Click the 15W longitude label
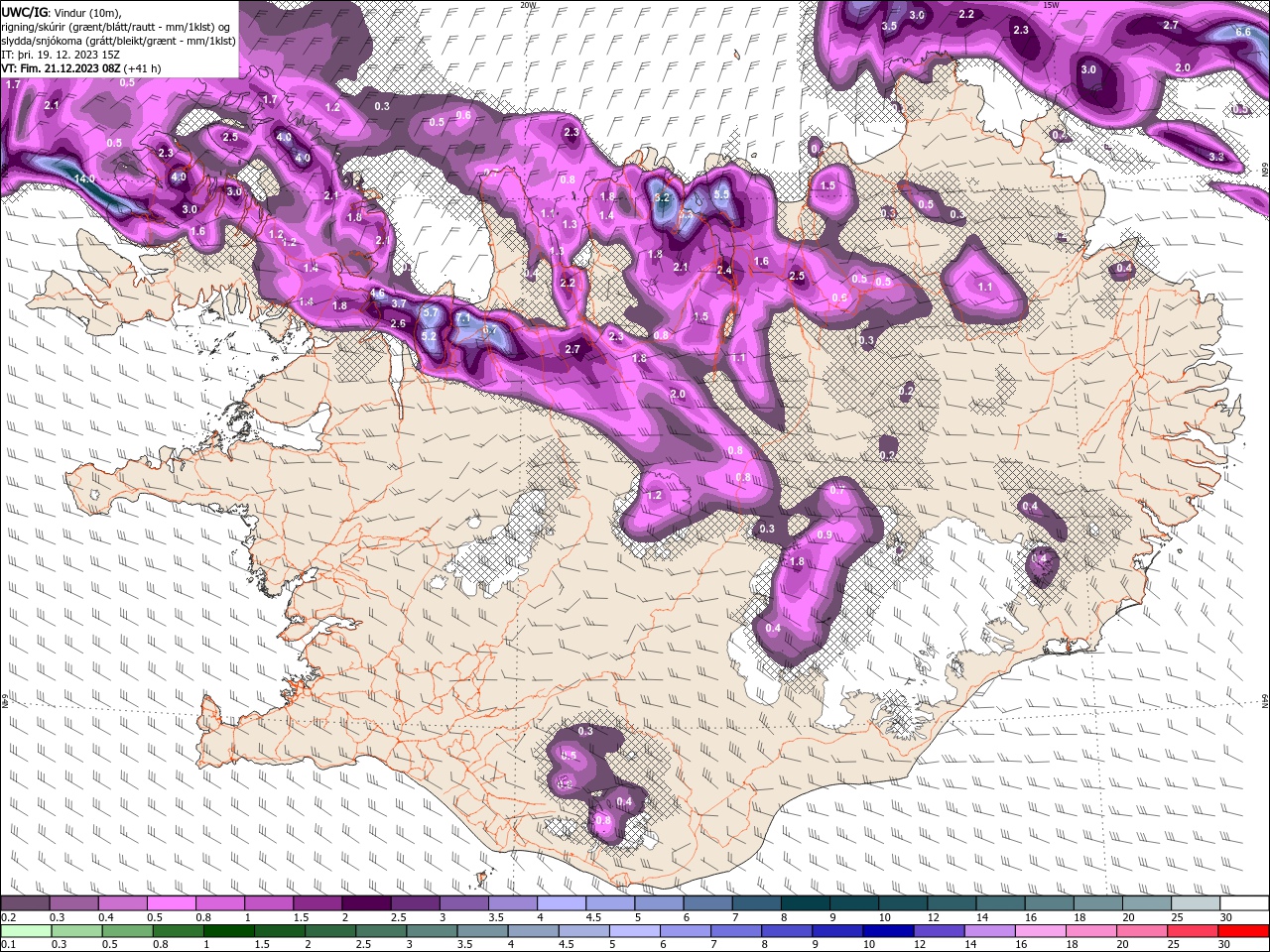The height and width of the screenshot is (952, 1270). 1050,5
